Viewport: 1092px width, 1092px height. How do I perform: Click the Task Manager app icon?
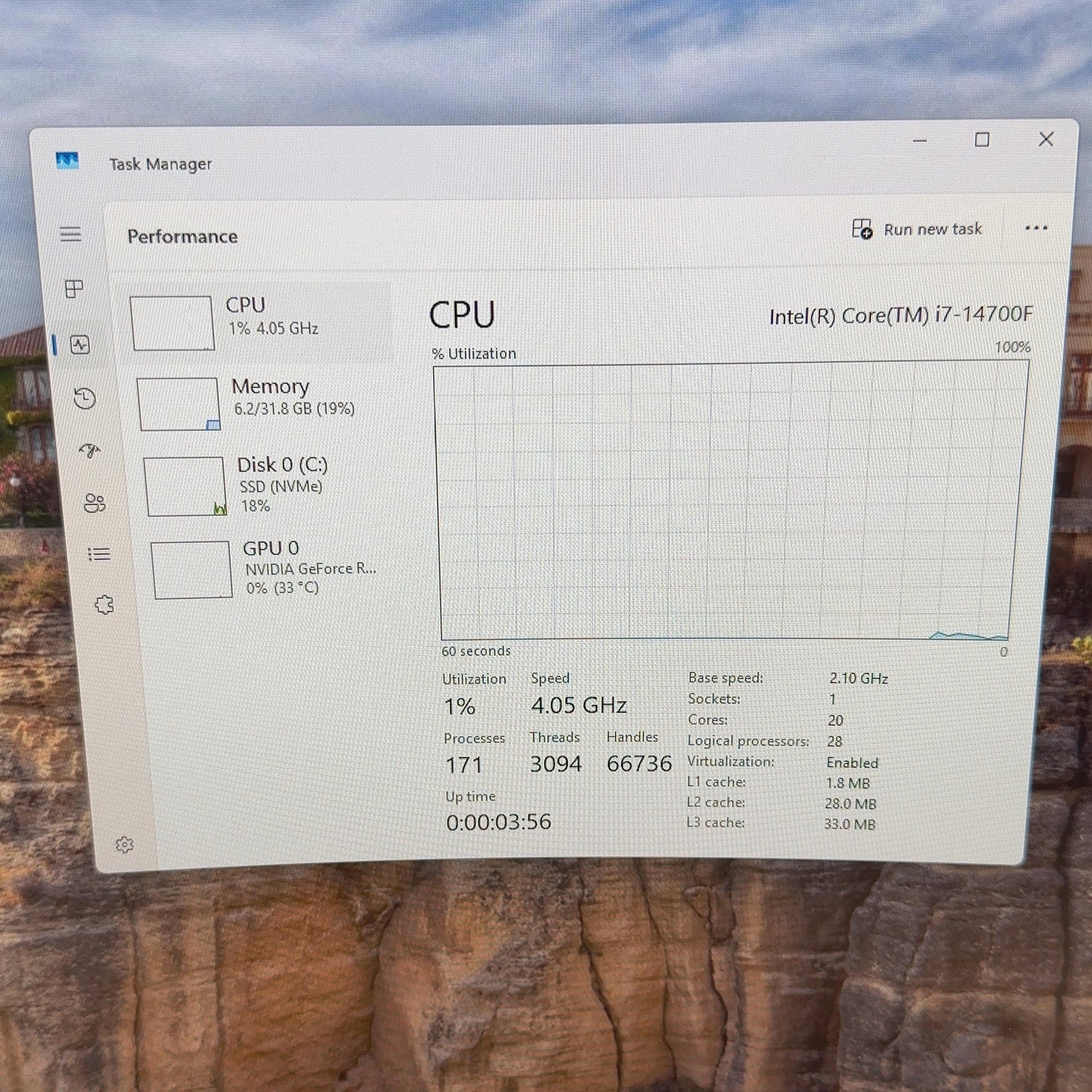click(67, 160)
